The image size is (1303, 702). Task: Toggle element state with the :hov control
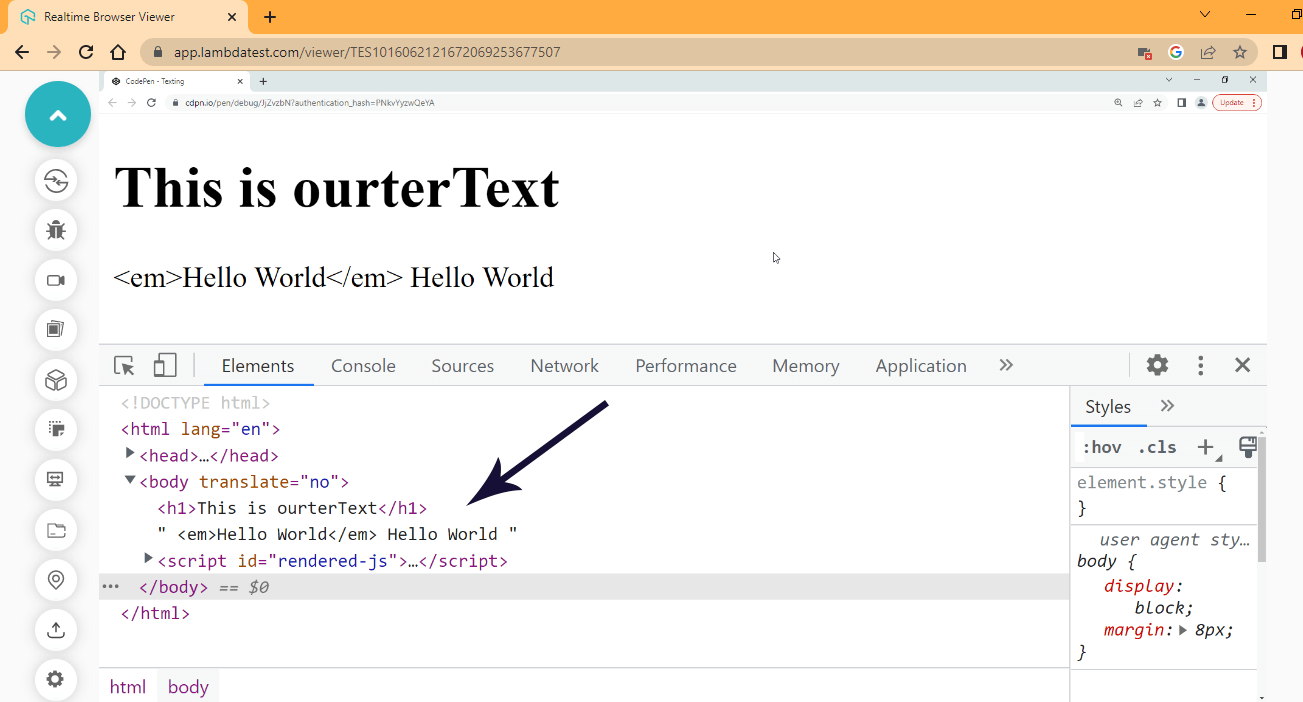1101,447
